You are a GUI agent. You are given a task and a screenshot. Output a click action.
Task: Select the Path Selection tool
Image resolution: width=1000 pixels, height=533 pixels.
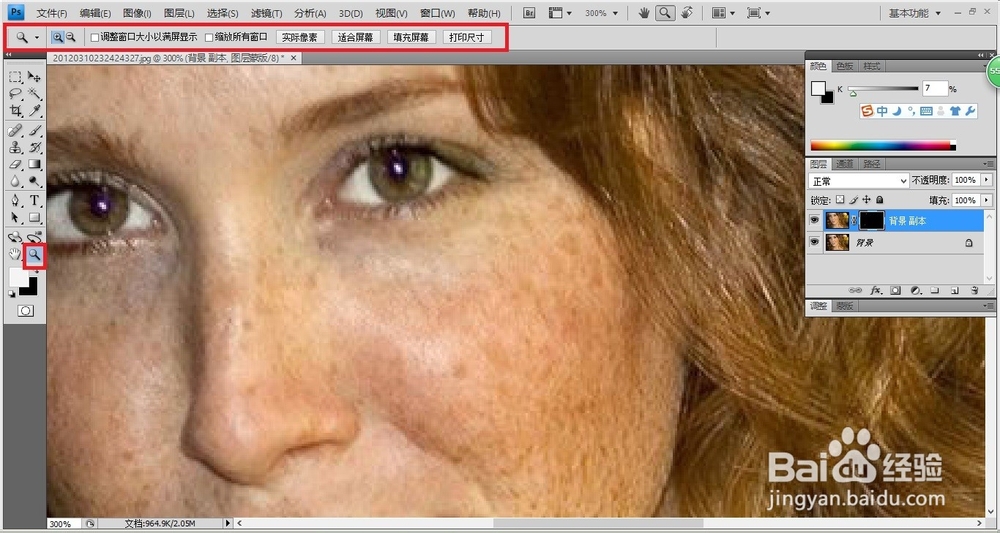(15, 218)
